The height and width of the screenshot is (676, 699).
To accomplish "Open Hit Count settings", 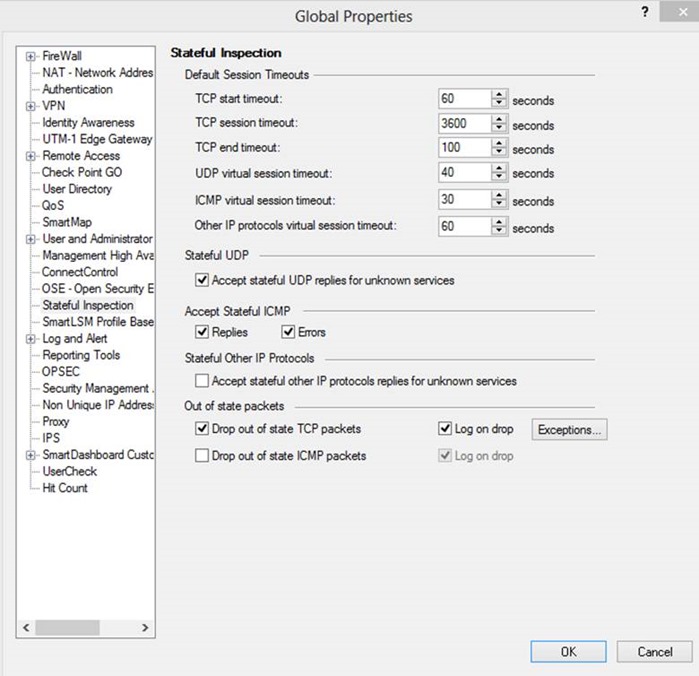I will 65,488.
